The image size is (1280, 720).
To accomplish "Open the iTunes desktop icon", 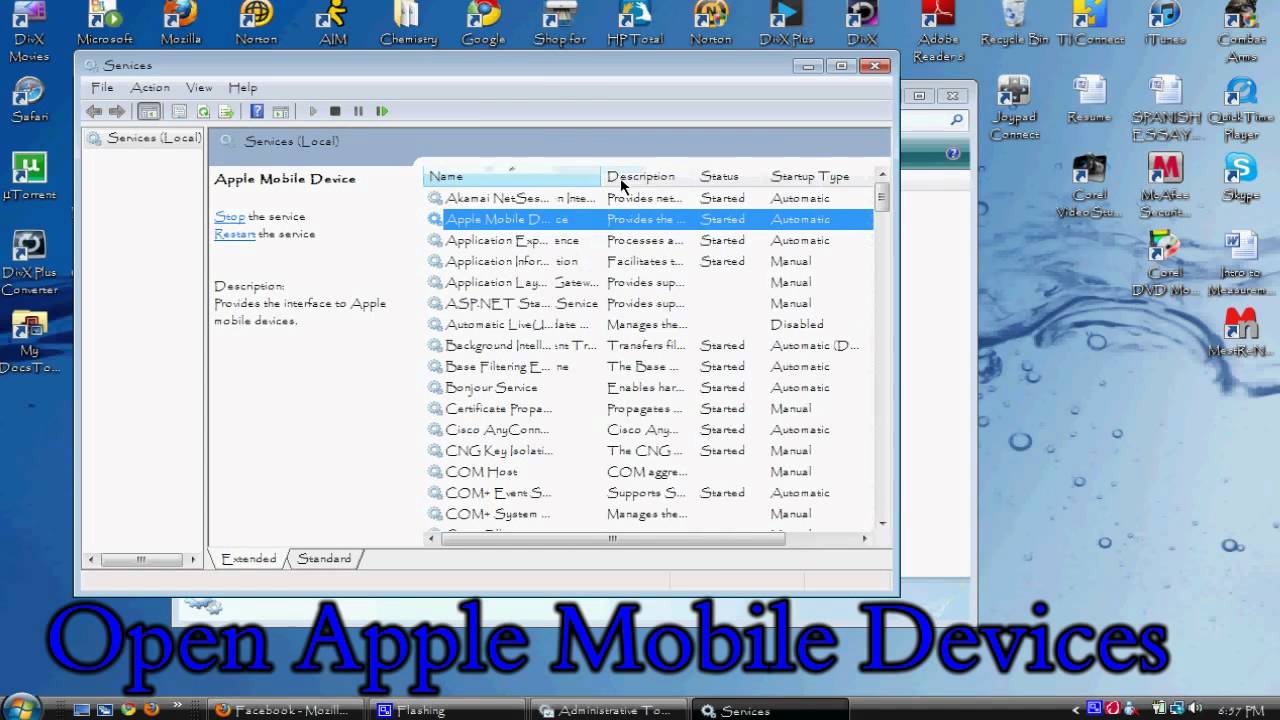I will tap(1164, 24).
